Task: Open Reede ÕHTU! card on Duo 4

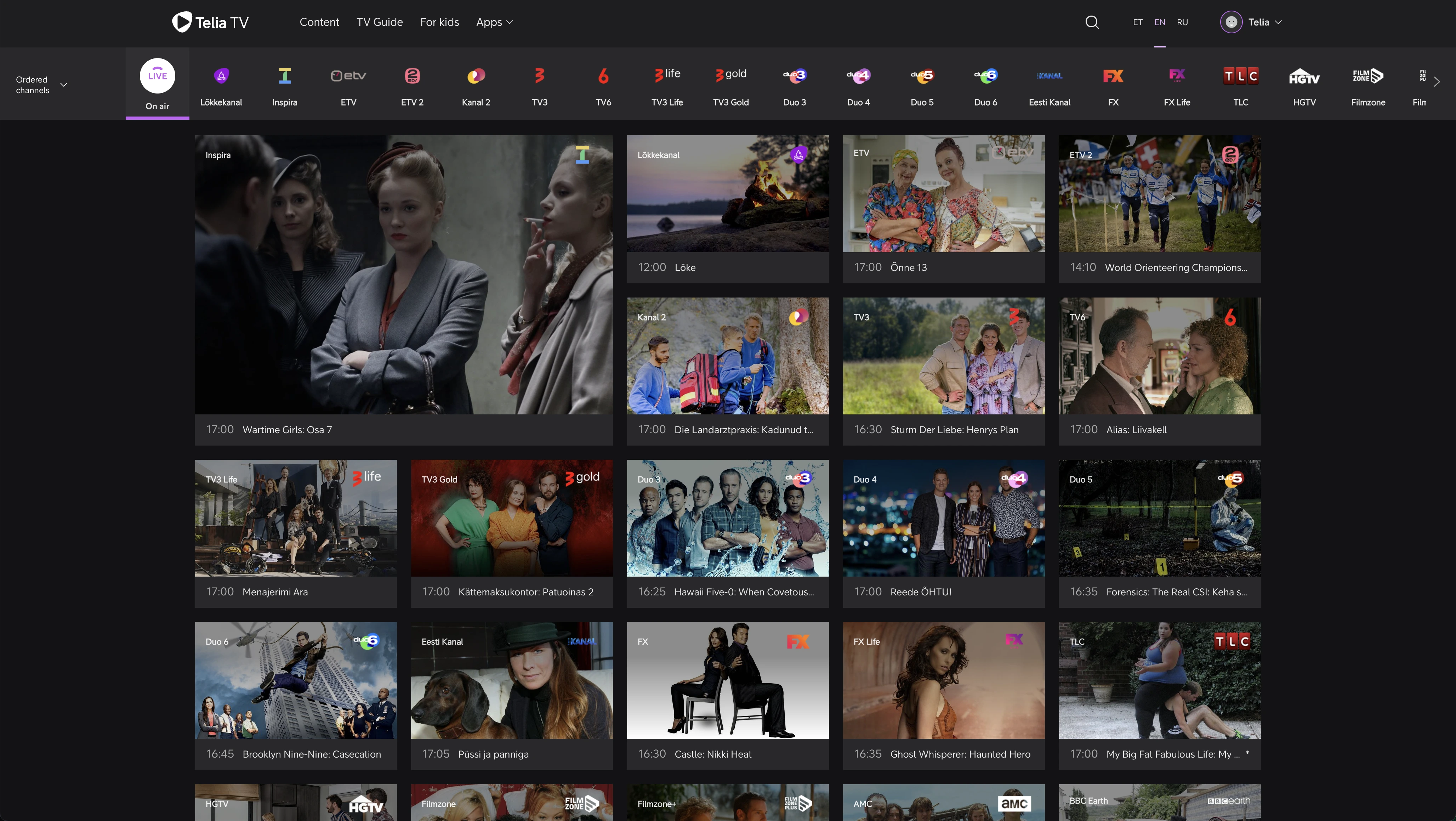Action: (943, 534)
